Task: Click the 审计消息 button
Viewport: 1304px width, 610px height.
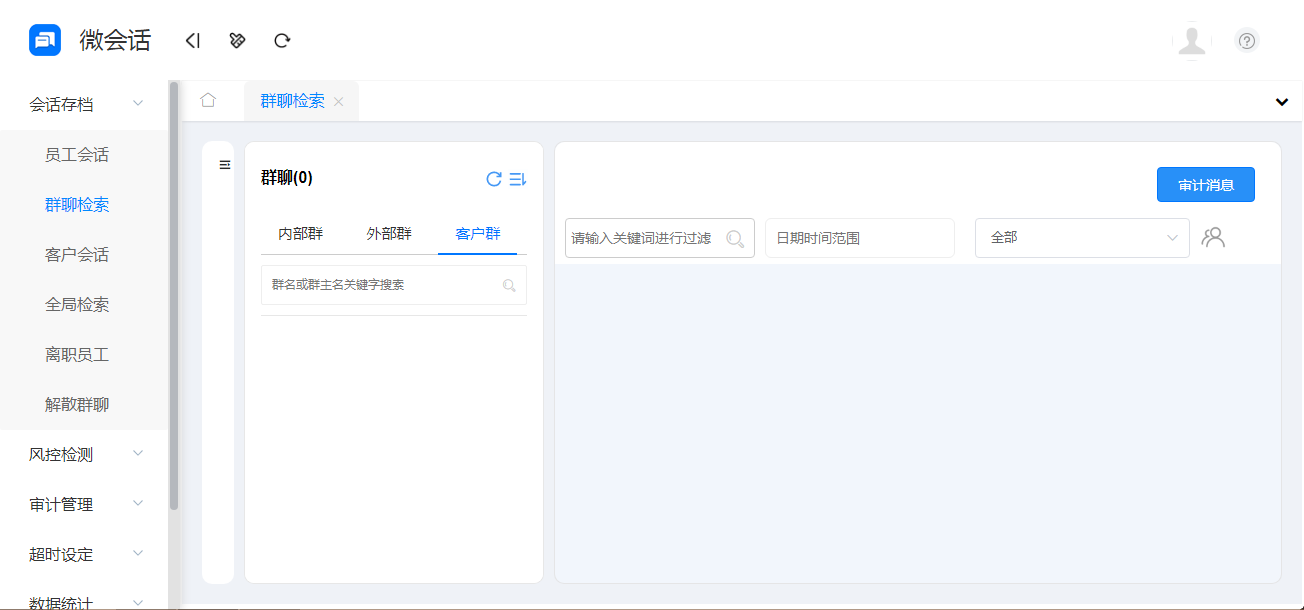Action: coord(1205,184)
